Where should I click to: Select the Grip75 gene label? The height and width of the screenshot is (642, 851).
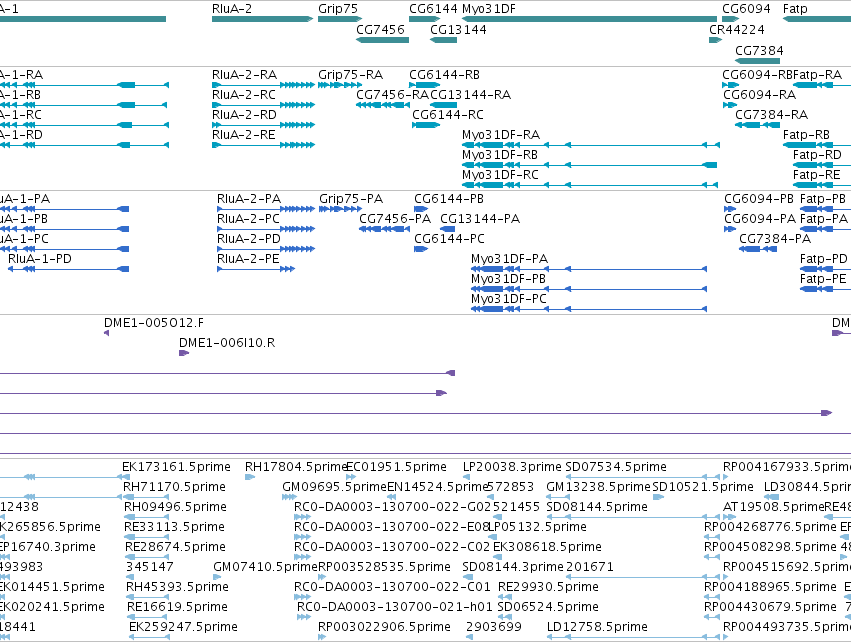coord(338,9)
